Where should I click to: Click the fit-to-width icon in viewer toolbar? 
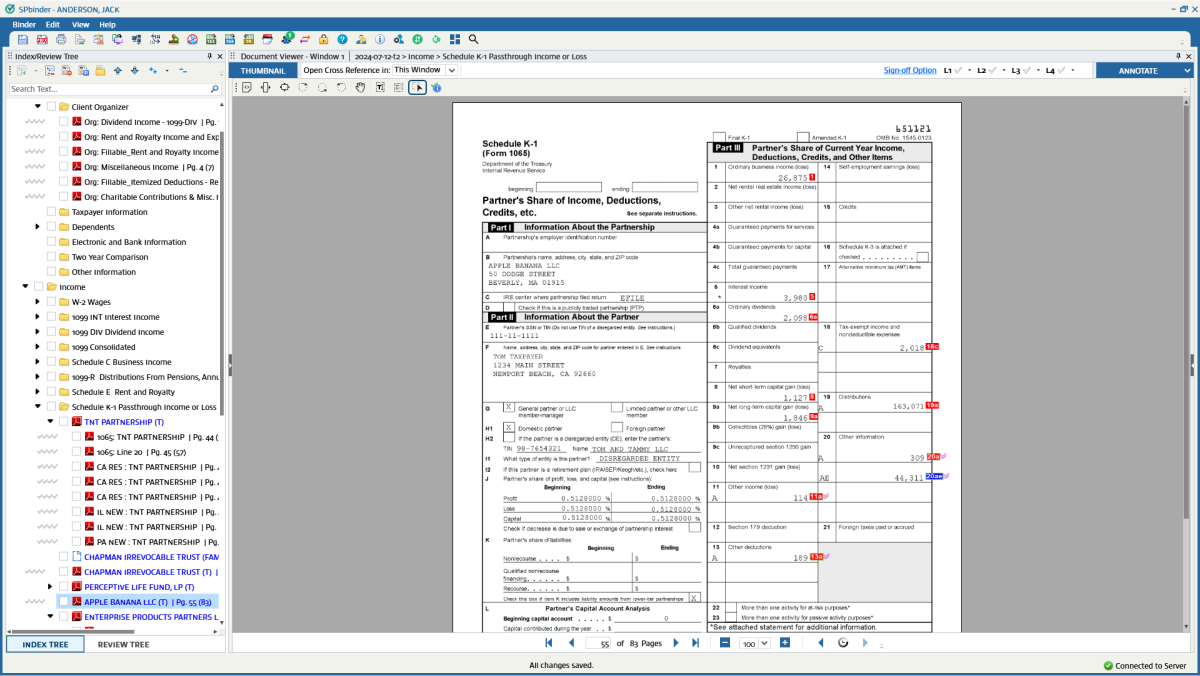[266, 88]
